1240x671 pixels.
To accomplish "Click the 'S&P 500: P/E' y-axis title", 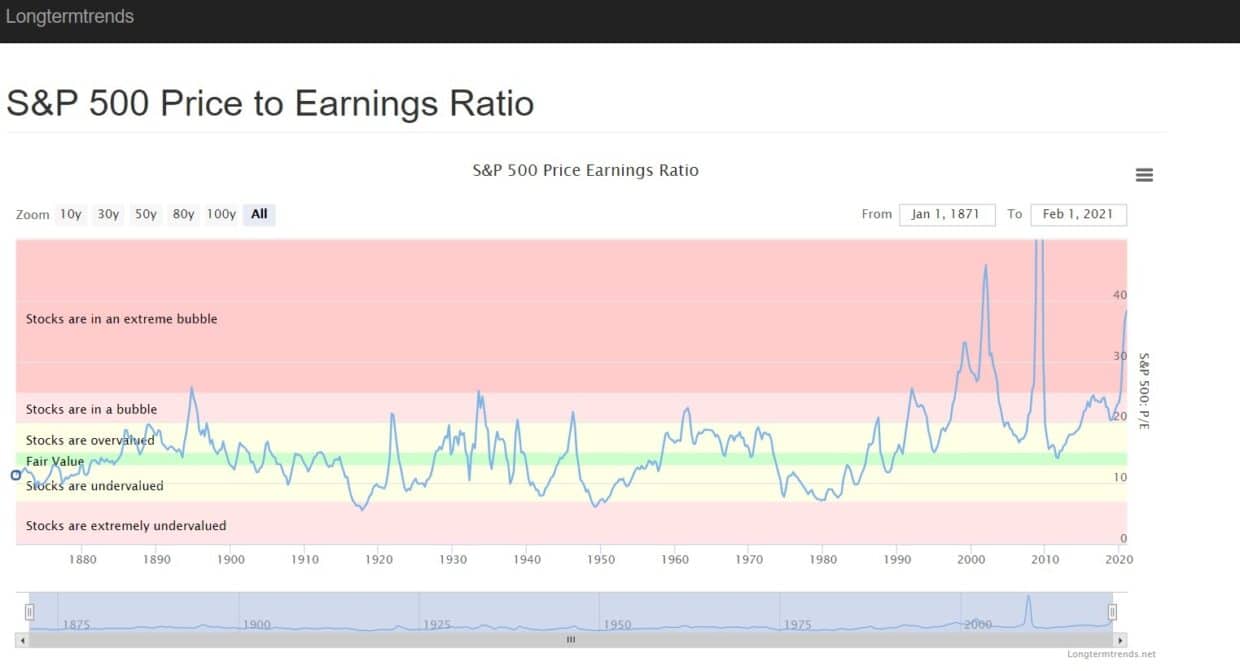I will click(x=1145, y=392).
